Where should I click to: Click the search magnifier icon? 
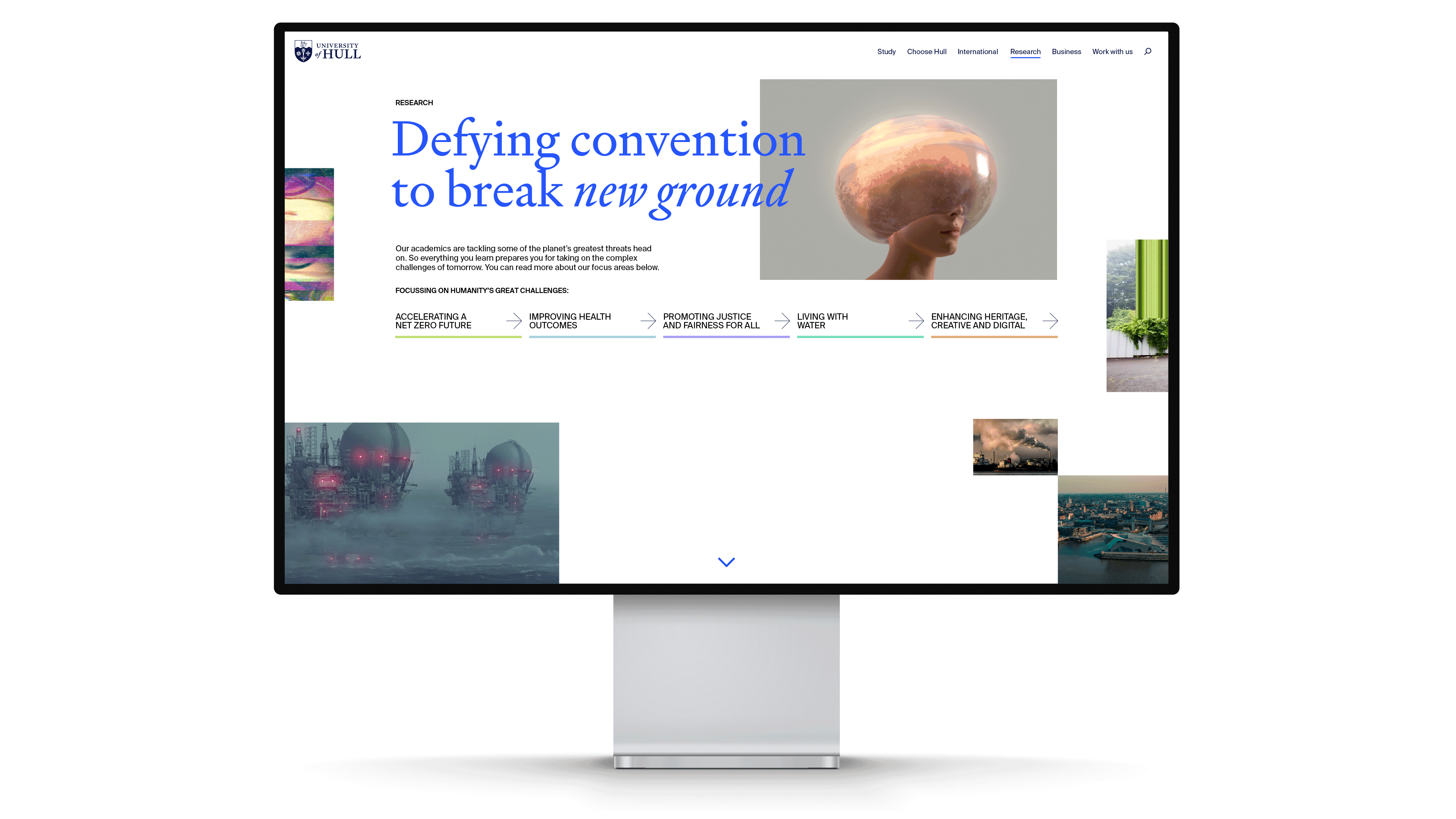(x=1147, y=51)
